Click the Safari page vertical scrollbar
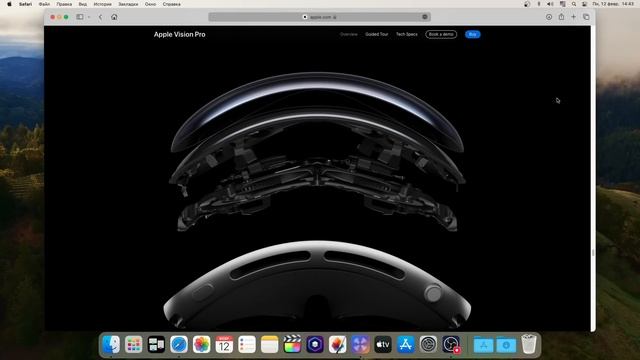The image size is (640, 360). coord(593,253)
